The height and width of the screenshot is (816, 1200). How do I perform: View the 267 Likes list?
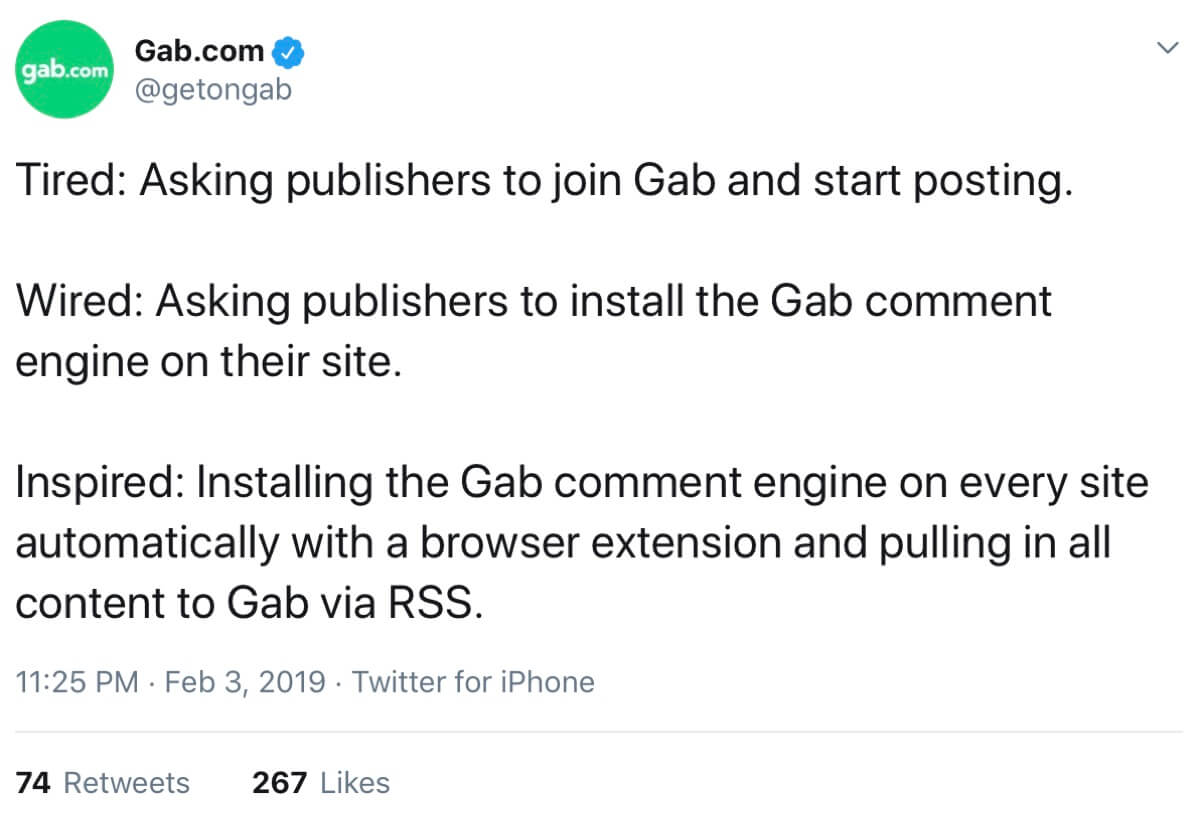point(321,782)
